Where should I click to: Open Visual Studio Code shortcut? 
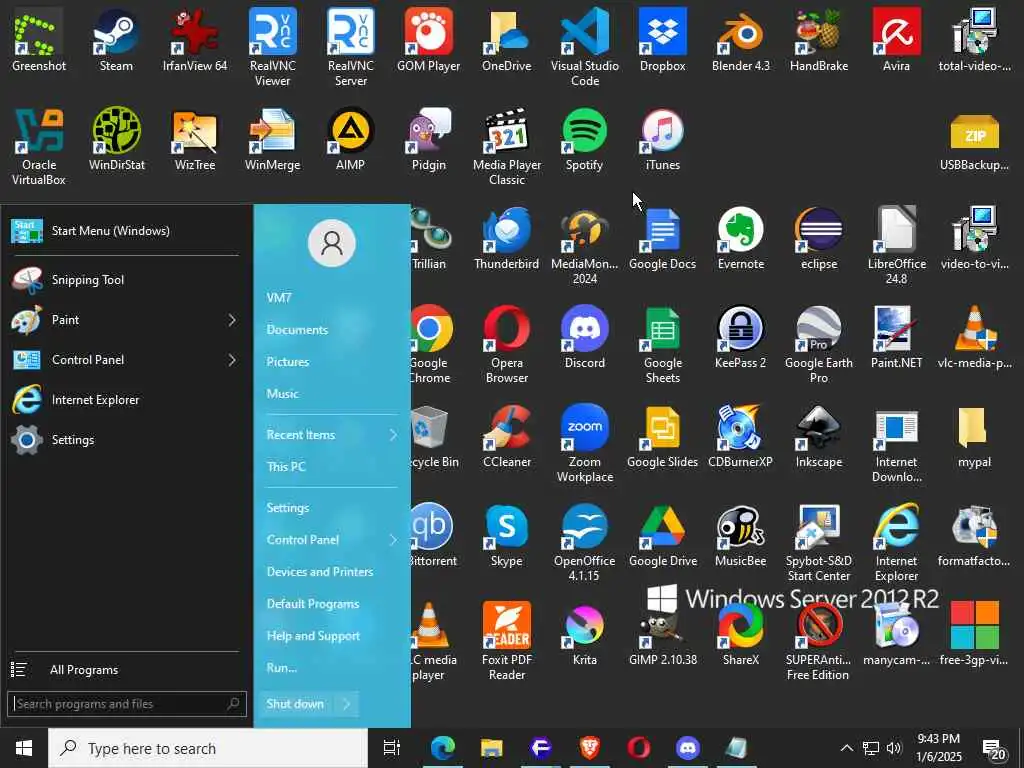(x=584, y=47)
